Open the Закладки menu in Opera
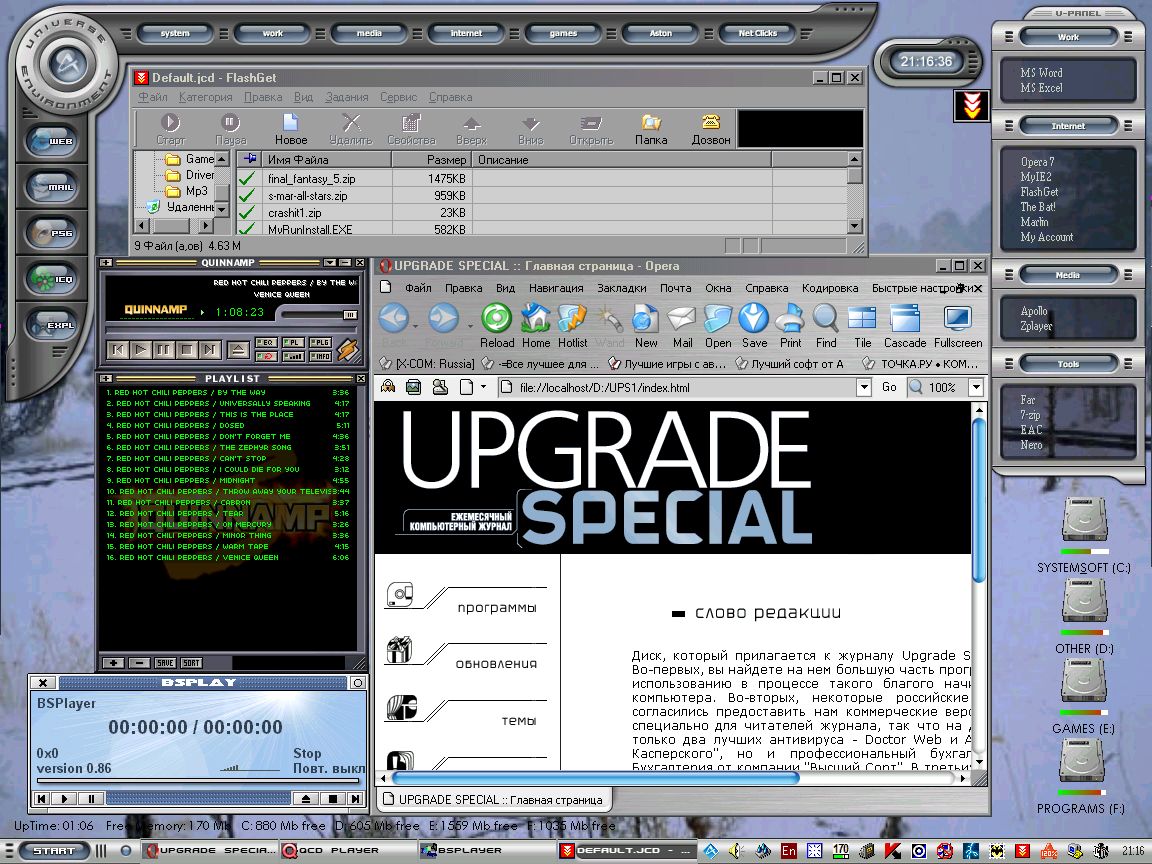 [x=621, y=288]
